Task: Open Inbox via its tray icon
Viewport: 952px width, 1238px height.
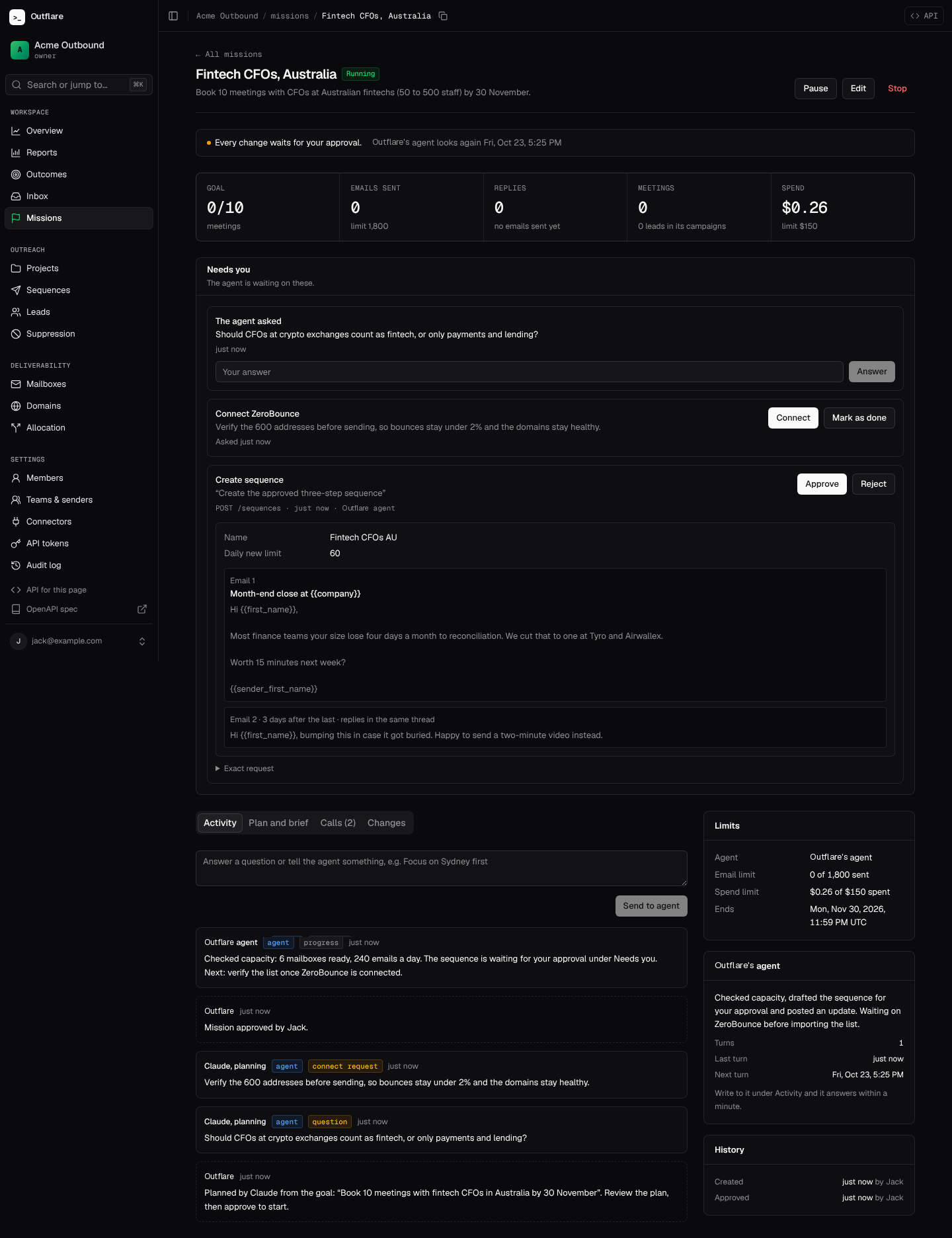Action: click(x=16, y=196)
